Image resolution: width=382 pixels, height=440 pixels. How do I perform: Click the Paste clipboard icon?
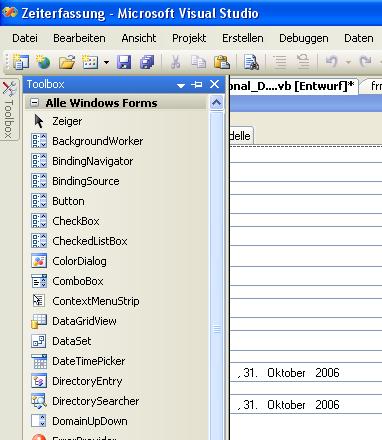coord(222,62)
